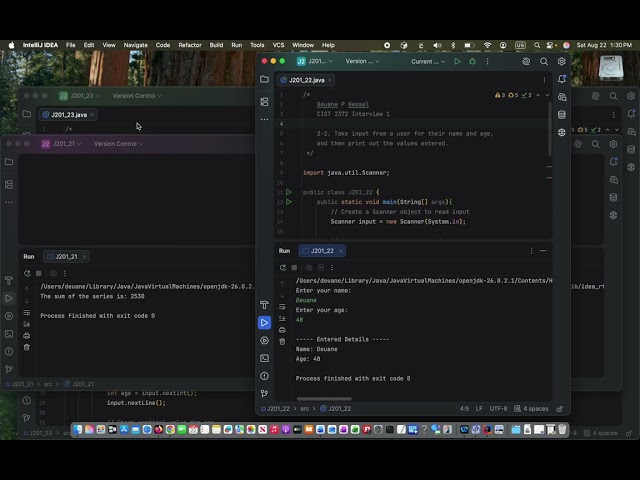640x480 pixels.
Task: Rerun J201_21 in its Run panel
Action: coord(27,273)
